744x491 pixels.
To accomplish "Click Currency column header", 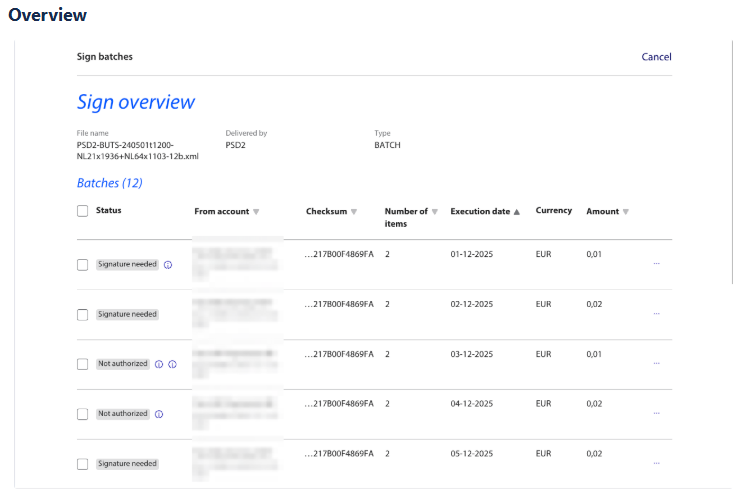I will click(554, 211).
